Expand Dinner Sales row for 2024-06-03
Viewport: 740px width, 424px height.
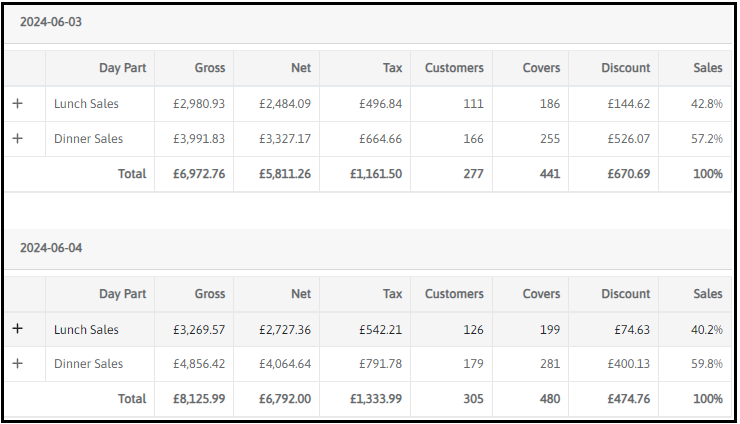(x=17, y=139)
